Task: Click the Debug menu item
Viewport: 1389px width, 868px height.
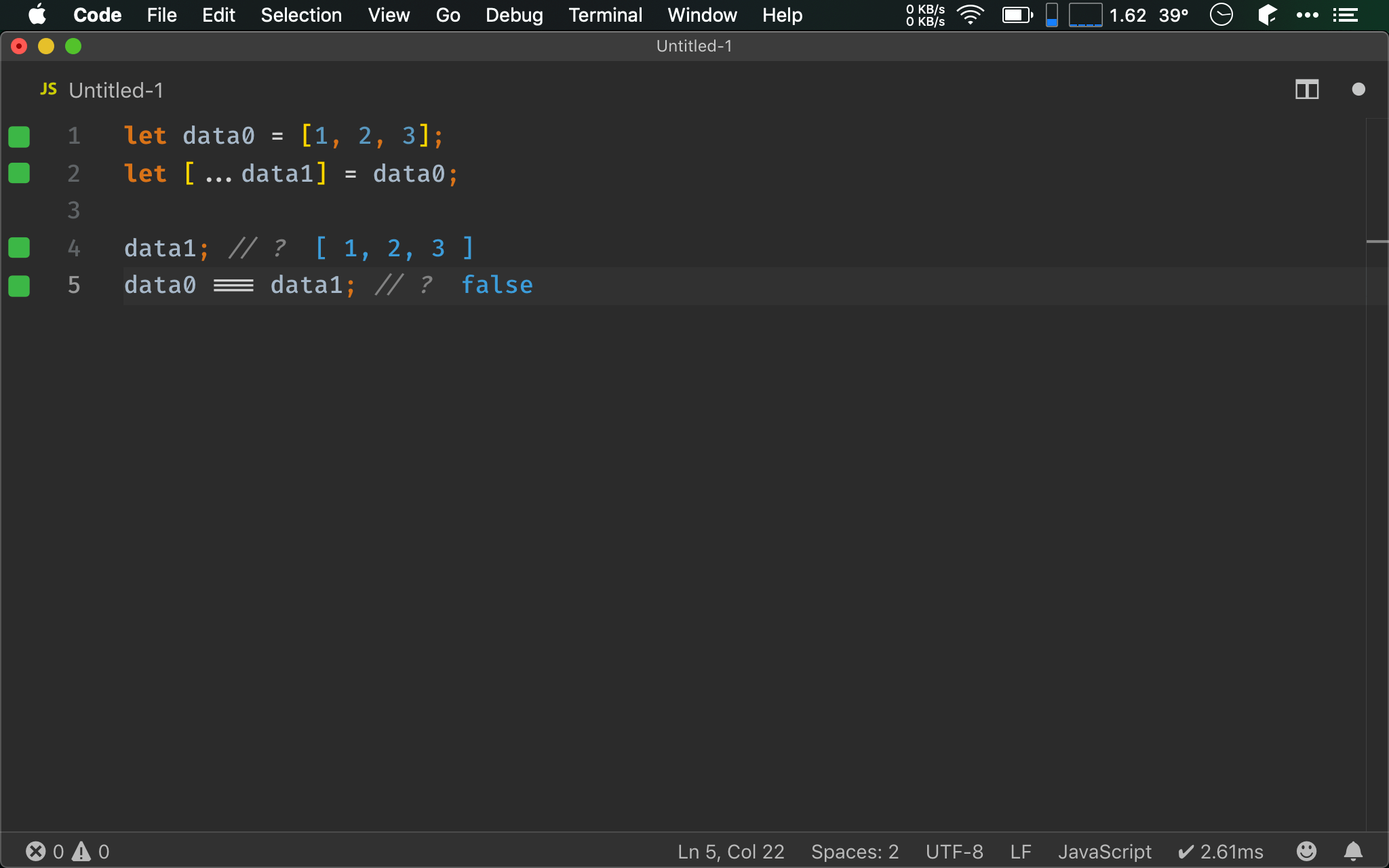Action: pyautogui.click(x=513, y=14)
